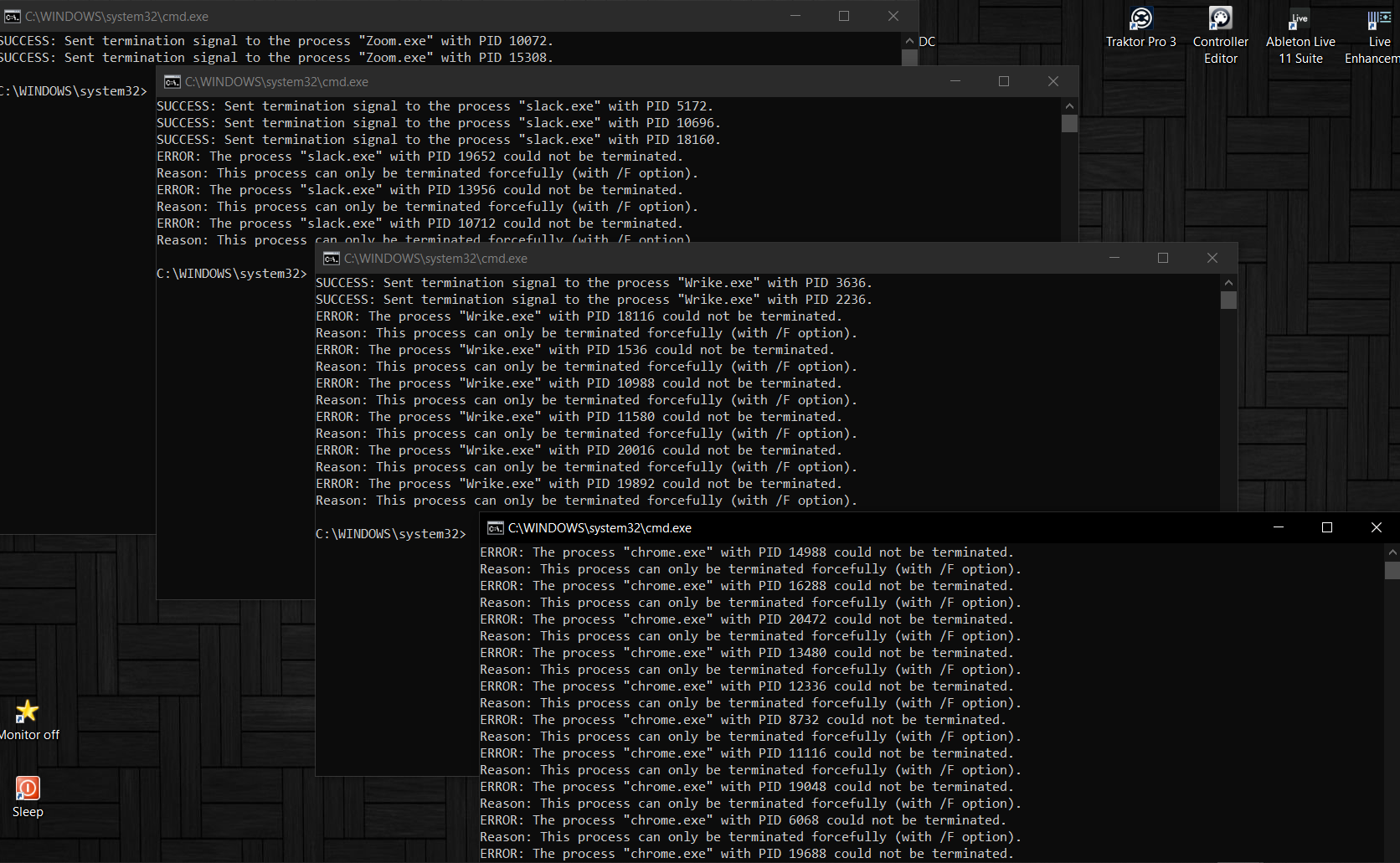Click the cmd icon in the Zoom termination window's title bar

coord(12,16)
